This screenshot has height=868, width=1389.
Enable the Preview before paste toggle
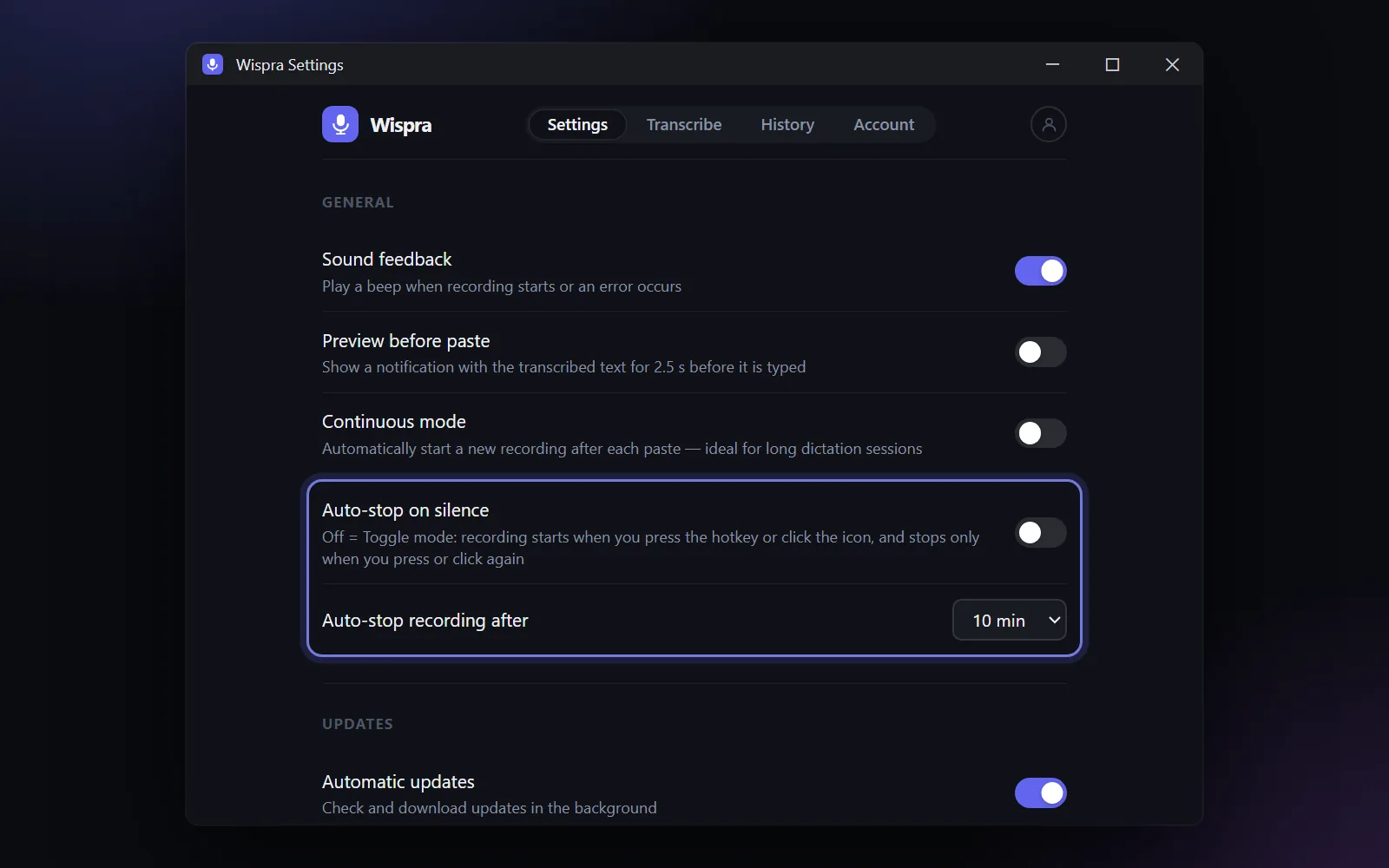pos(1040,352)
